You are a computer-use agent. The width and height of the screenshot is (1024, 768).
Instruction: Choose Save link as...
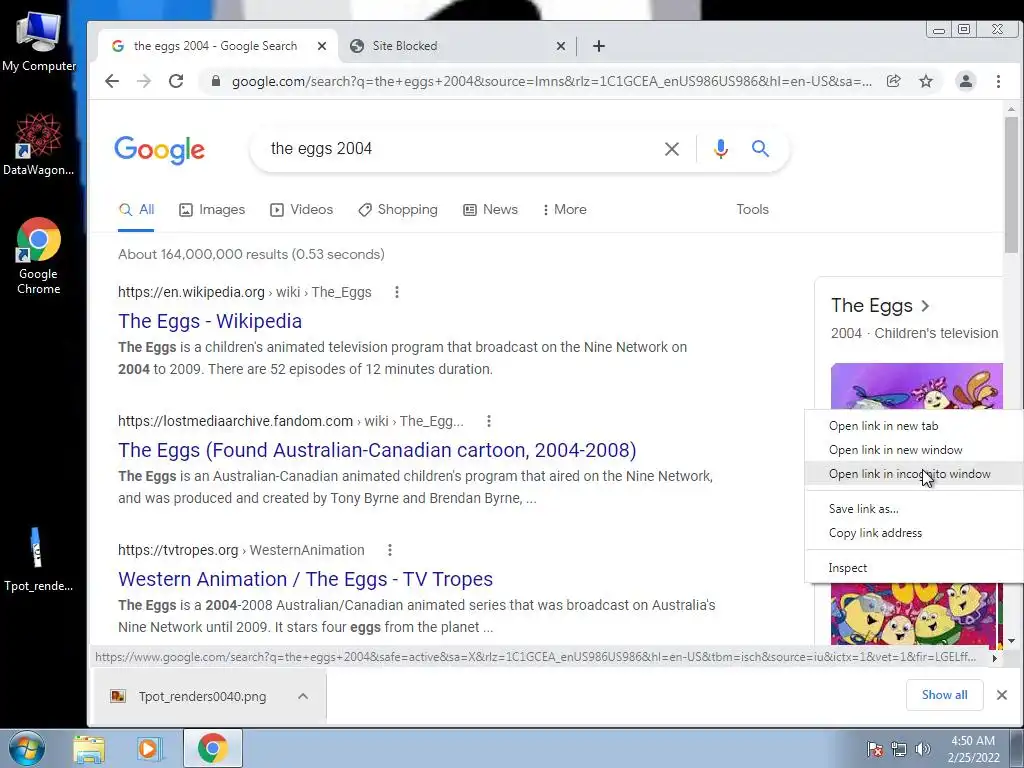(x=914, y=509)
